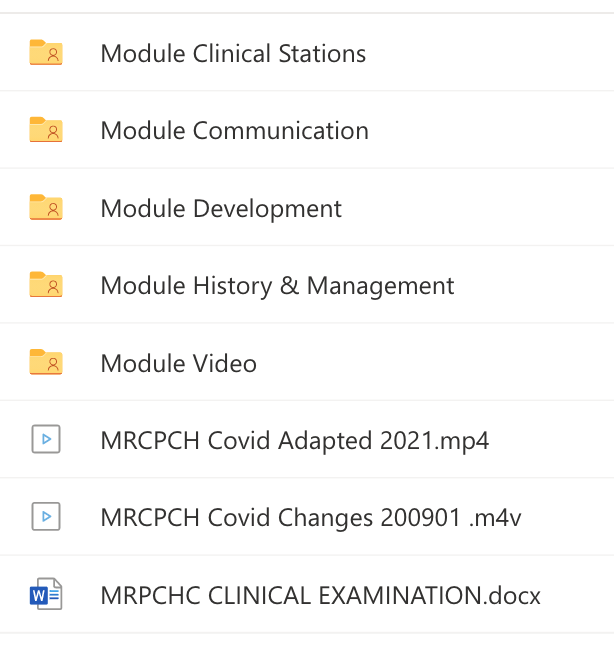This screenshot has height=650, width=614.
Task: Select the Module Development row's blank space
Action: 480,208
